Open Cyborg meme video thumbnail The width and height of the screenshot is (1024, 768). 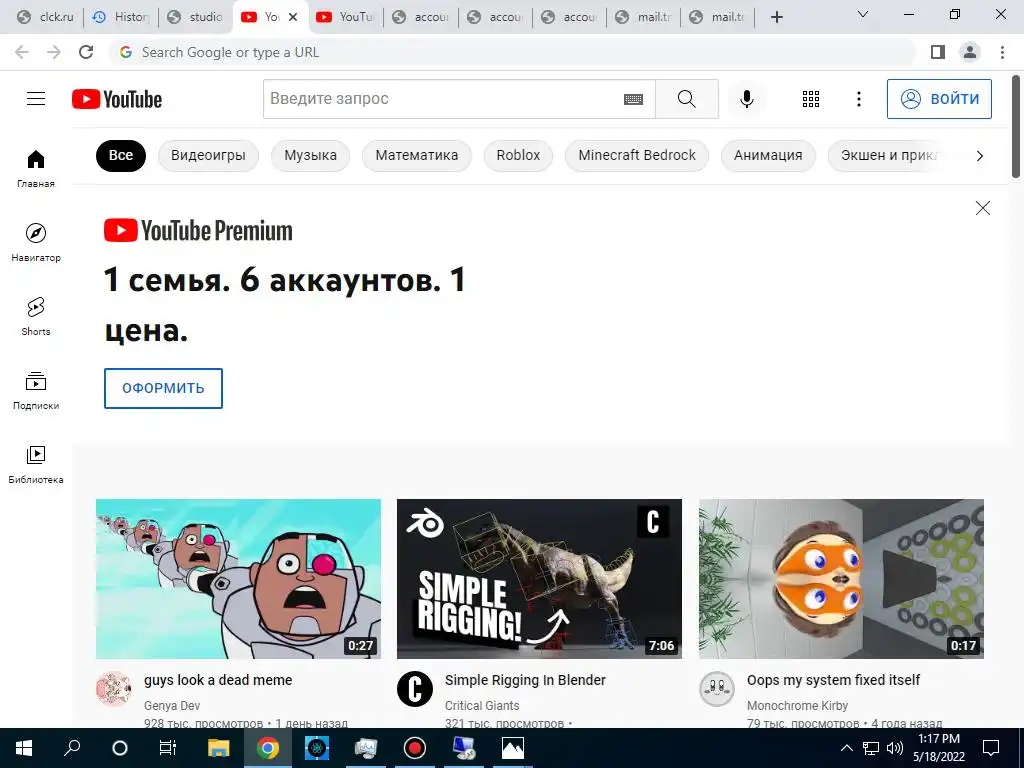(238, 579)
